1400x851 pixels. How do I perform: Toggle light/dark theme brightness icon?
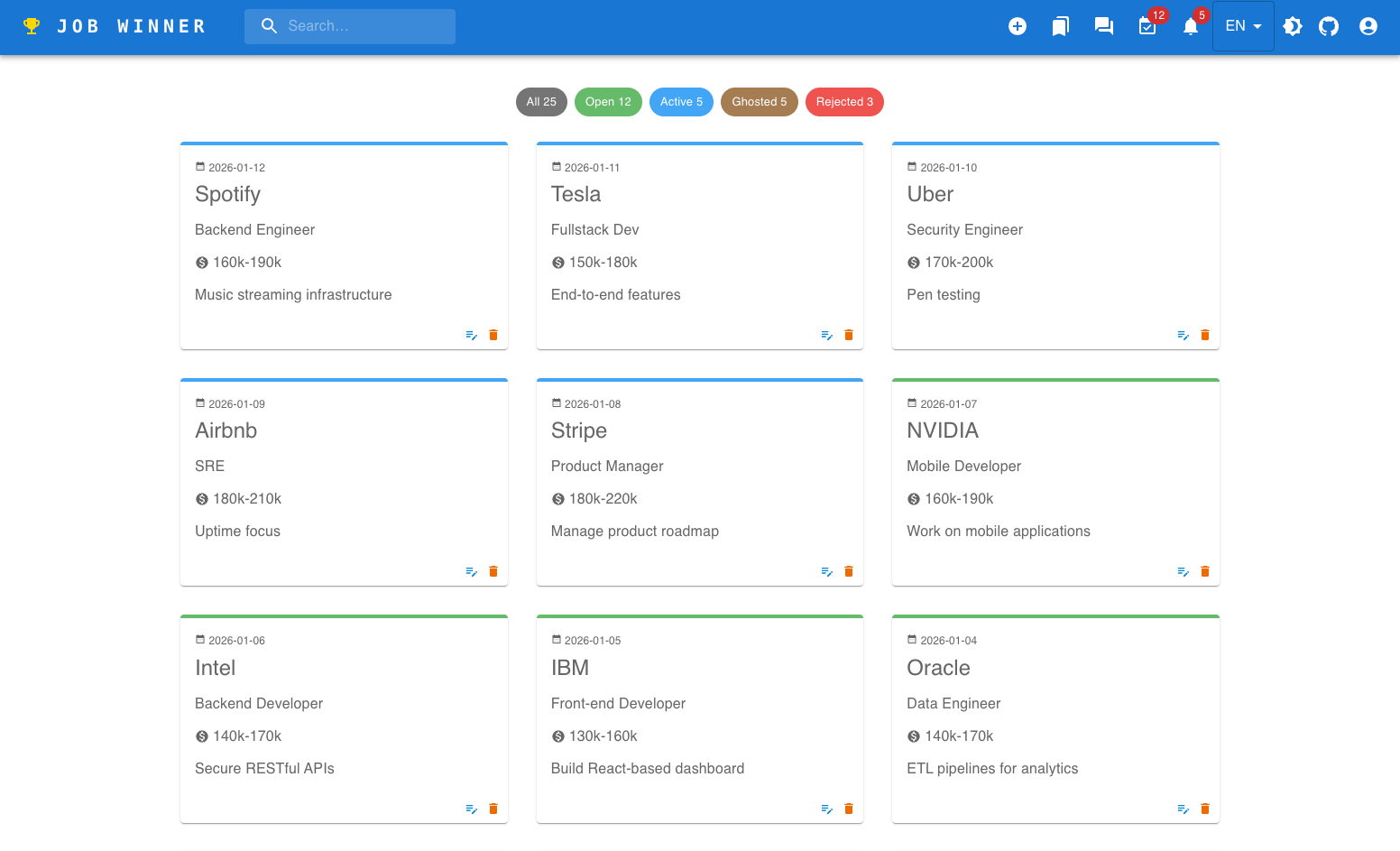[1293, 26]
